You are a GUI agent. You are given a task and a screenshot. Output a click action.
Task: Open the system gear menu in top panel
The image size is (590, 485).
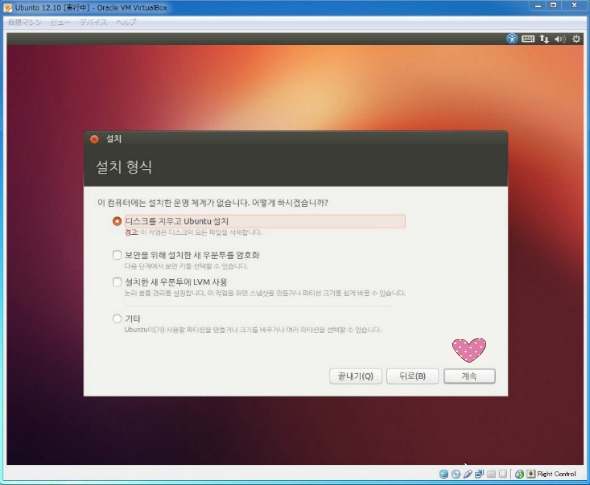576,39
